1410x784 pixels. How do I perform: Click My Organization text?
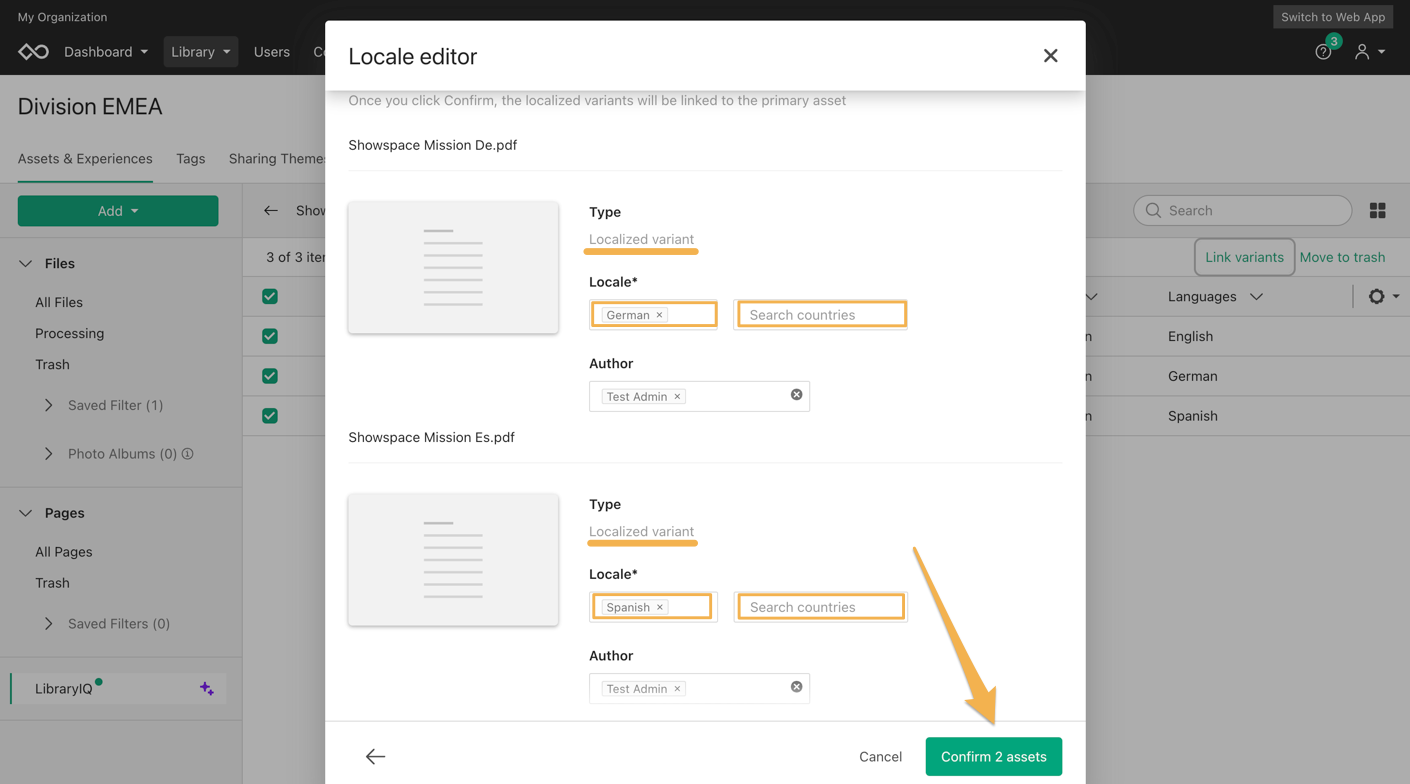point(62,17)
